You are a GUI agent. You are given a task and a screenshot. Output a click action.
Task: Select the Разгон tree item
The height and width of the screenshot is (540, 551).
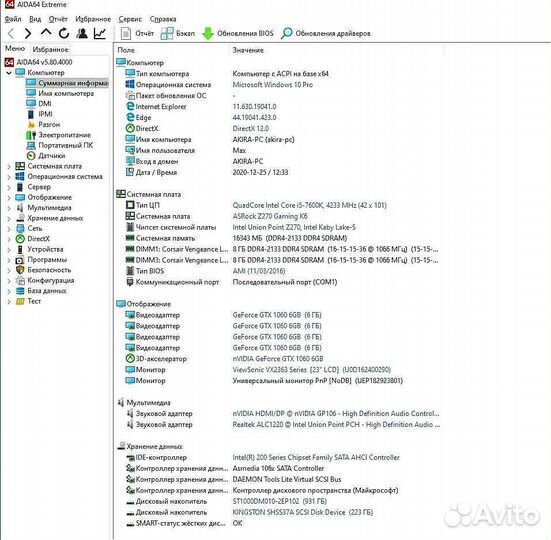pos(44,124)
